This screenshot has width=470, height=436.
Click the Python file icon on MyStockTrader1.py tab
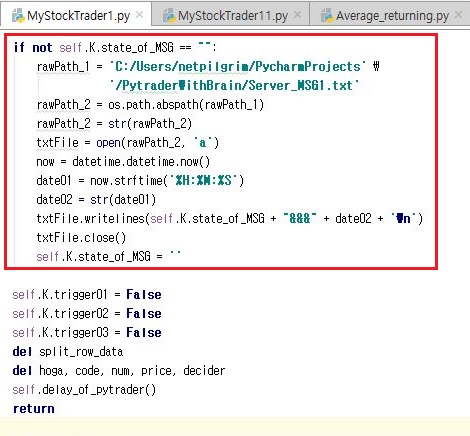18,16
